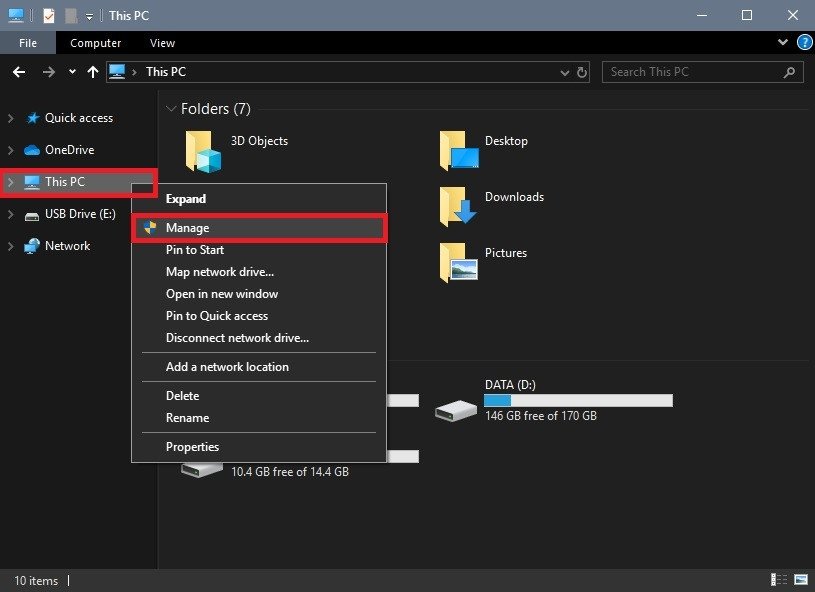Switch to large thumbnails view in the status bar
Viewport: 815px width, 592px height.
pyautogui.click(x=799, y=579)
